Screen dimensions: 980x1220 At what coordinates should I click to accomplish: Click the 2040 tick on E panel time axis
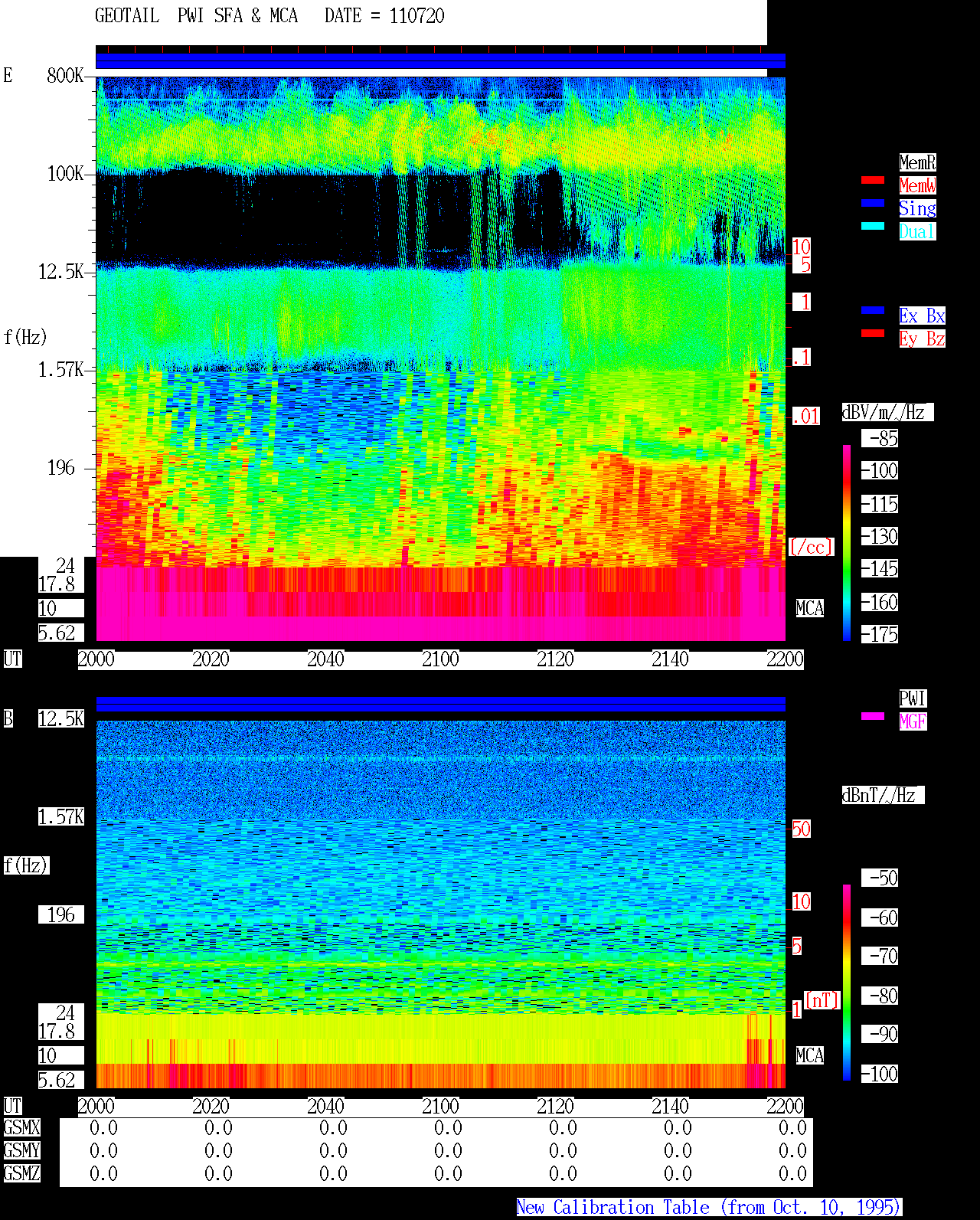tap(325, 659)
